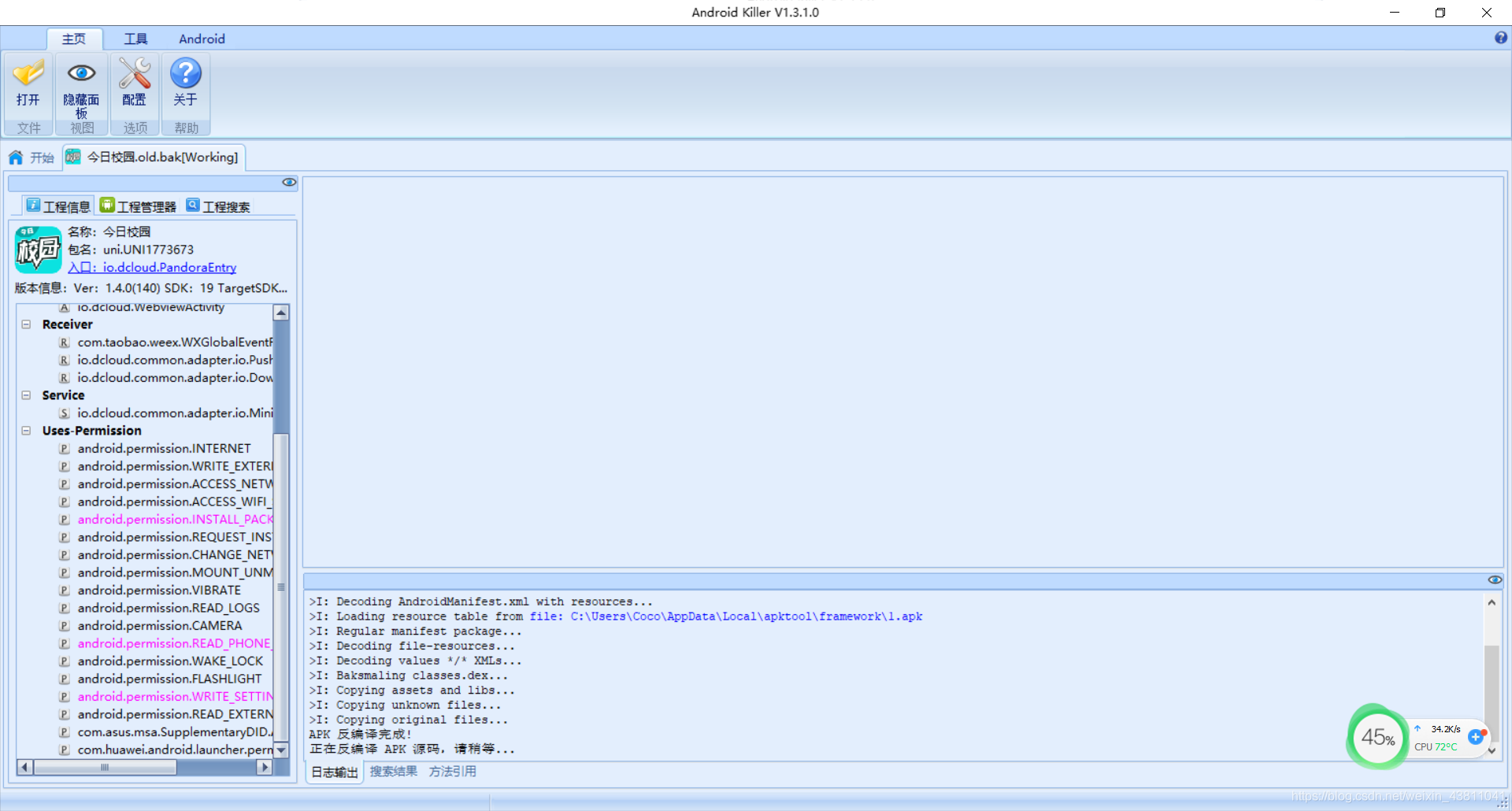Click tree scrollbar up arrow
This screenshot has height=811, width=1512.
281,313
